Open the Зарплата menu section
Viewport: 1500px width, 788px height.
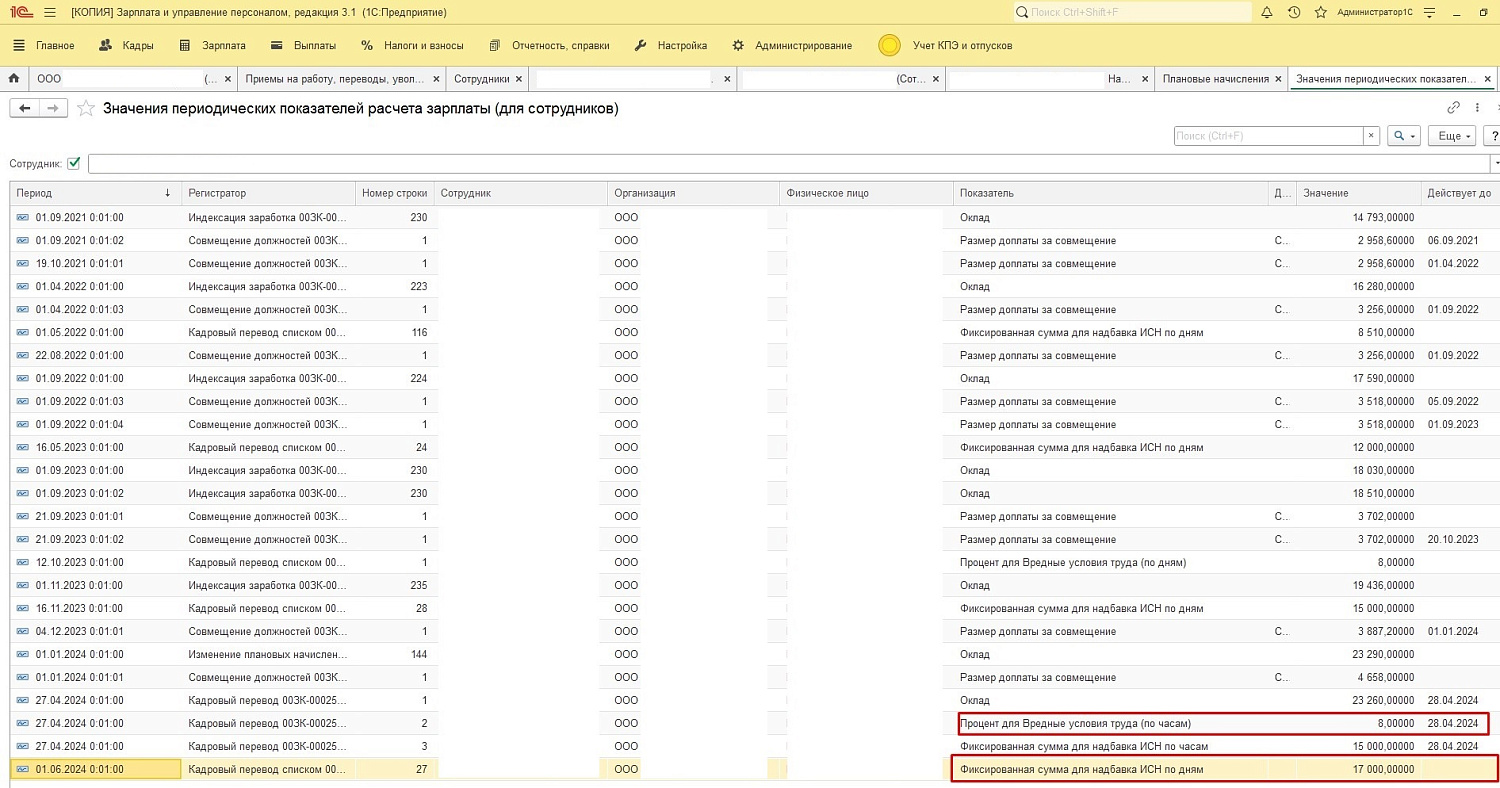click(x=224, y=45)
